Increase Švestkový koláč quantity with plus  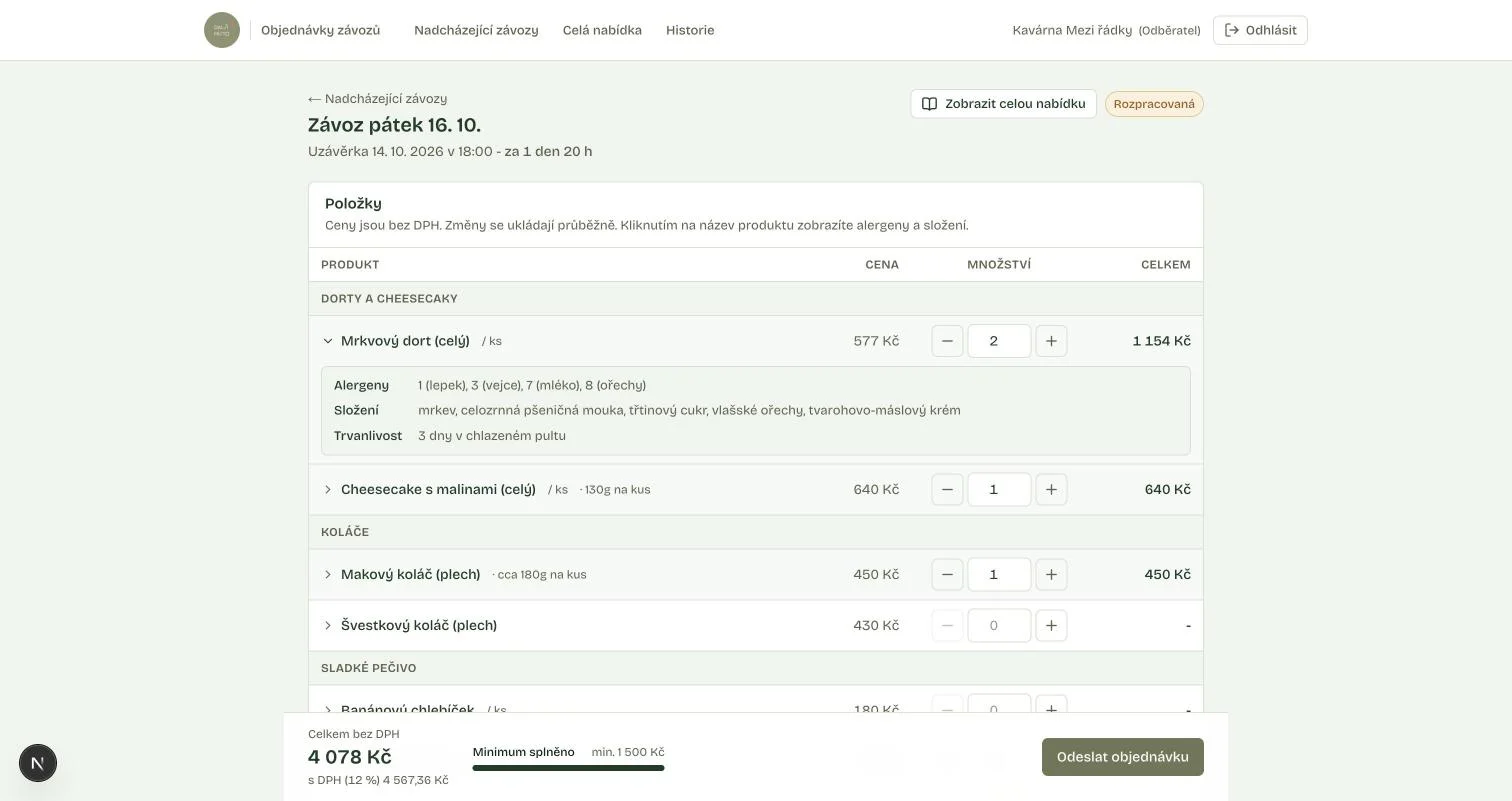pyautogui.click(x=1051, y=625)
